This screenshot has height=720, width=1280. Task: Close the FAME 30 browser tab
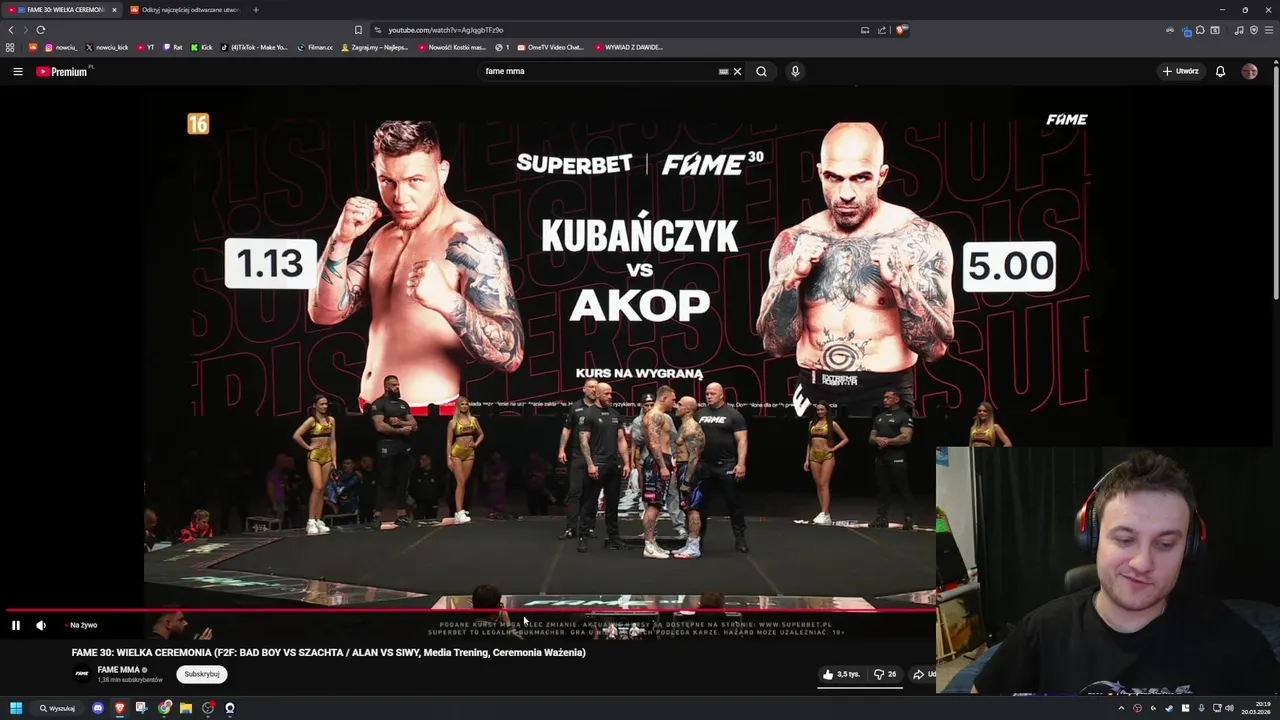tap(114, 10)
